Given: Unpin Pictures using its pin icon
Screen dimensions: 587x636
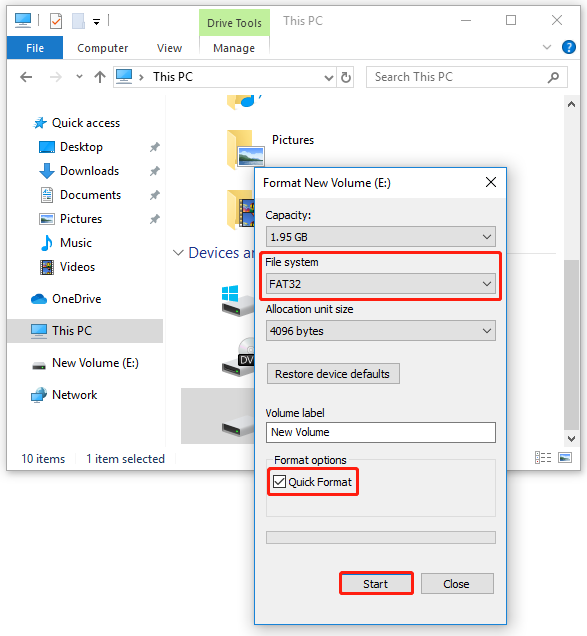Looking at the screenshot, I should [x=155, y=219].
